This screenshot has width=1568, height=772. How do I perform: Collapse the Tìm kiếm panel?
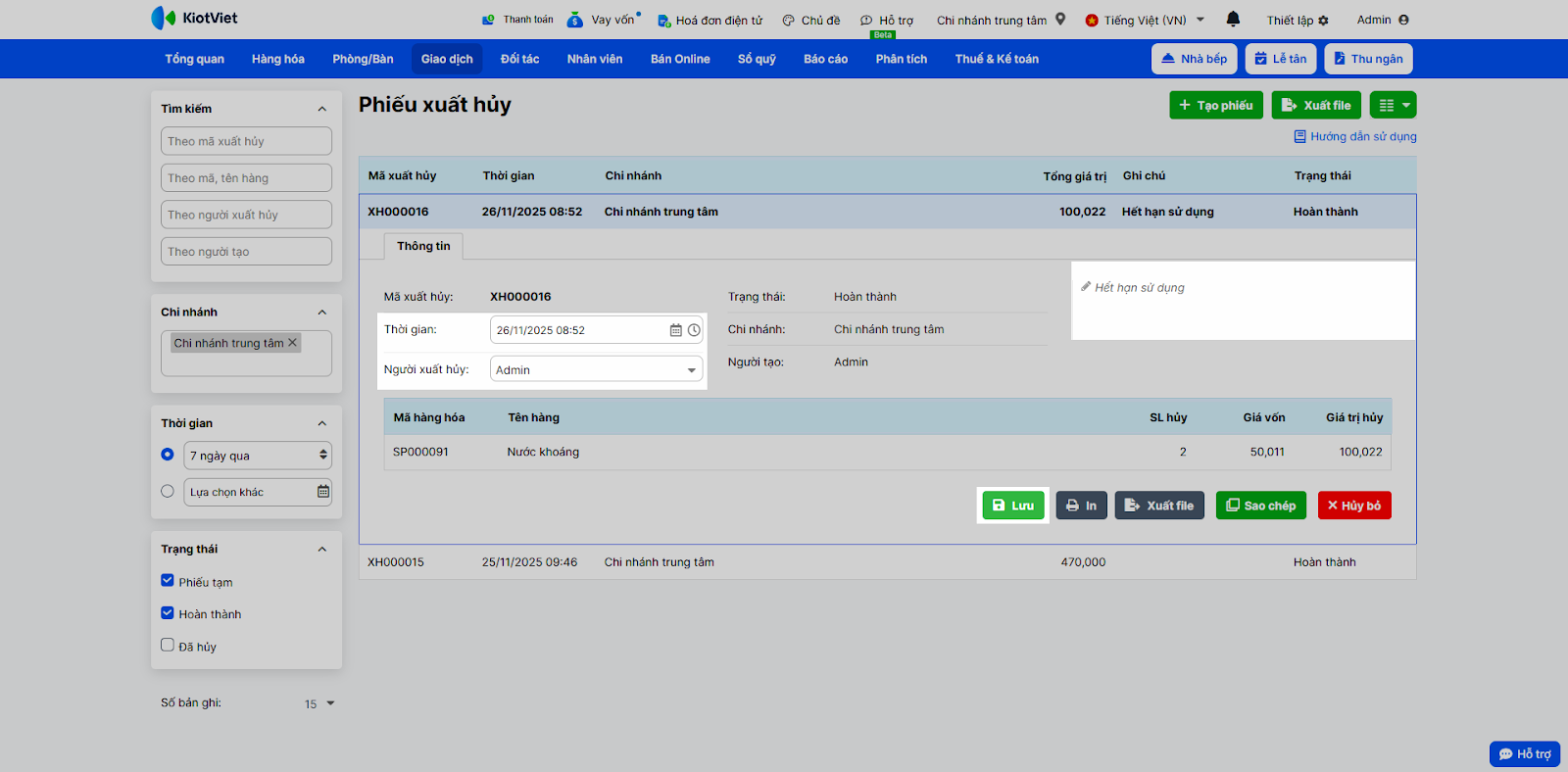coord(322,109)
